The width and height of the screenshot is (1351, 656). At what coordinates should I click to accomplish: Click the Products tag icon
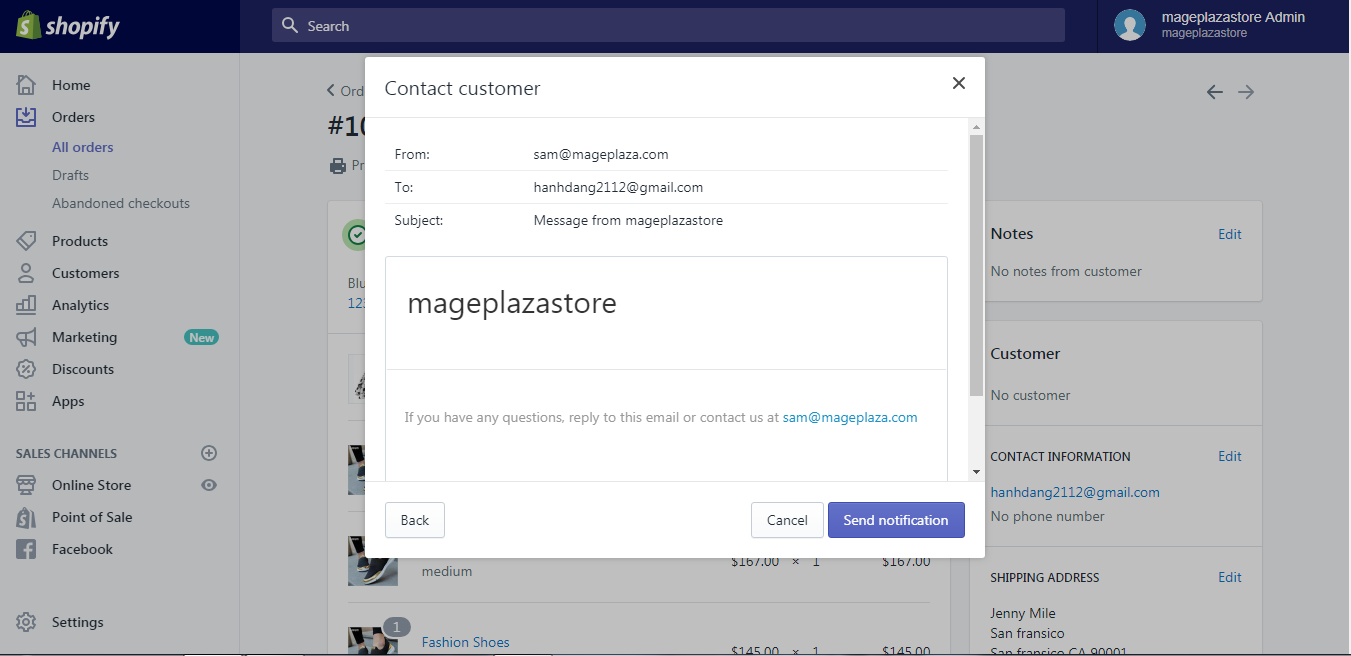(26, 241)
